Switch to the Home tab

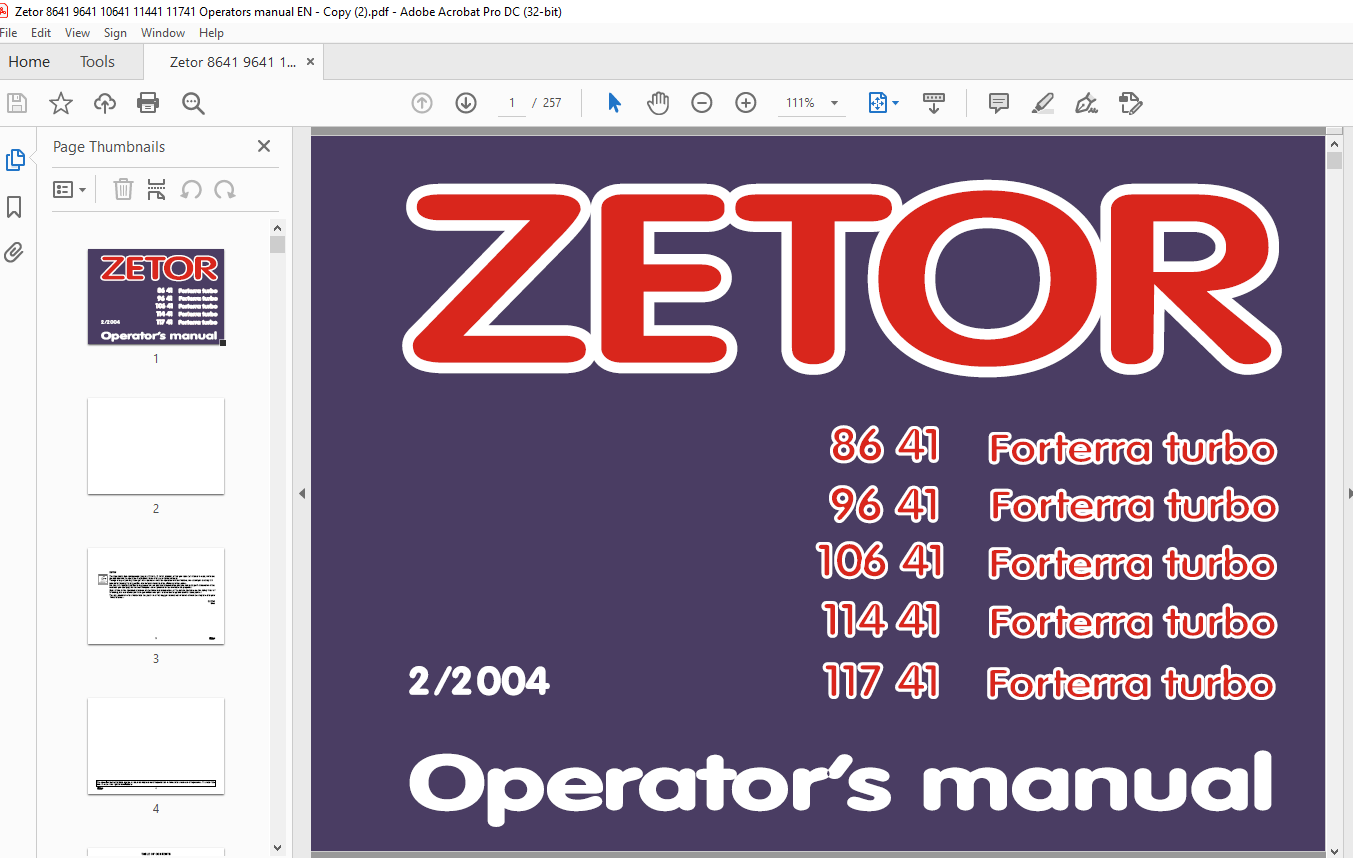29,62
